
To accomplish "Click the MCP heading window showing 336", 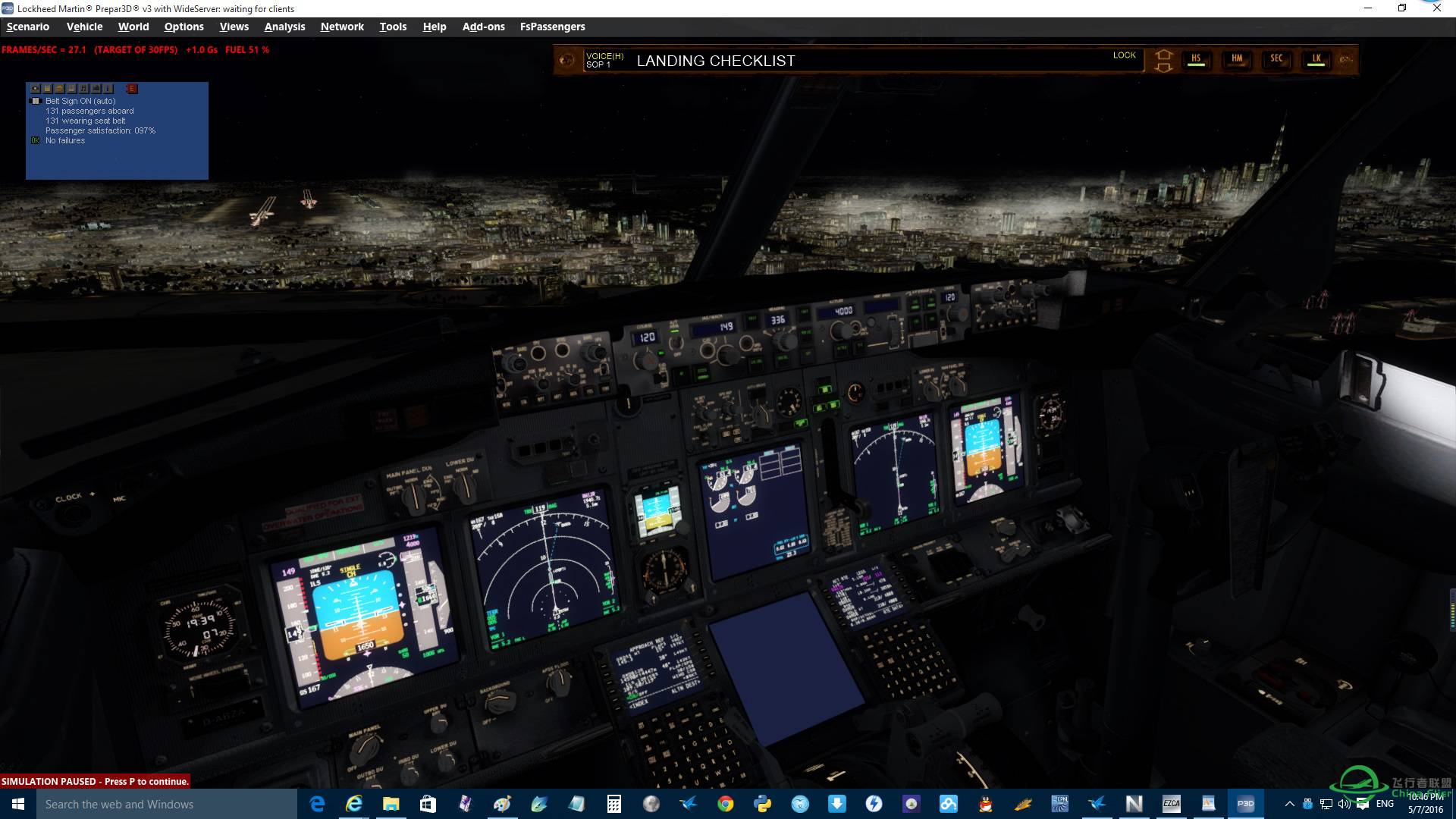I will pyautogui.click(x=777, y=320).
